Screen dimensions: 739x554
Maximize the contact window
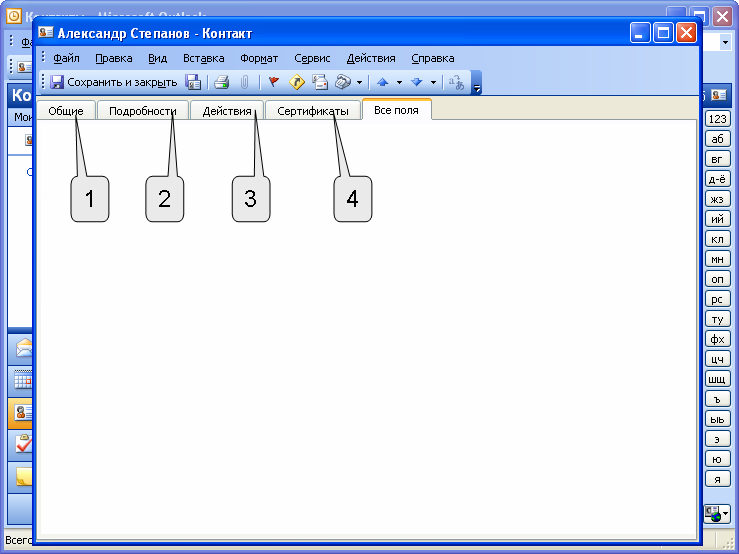pyautogui.click(x=663, y=33)
